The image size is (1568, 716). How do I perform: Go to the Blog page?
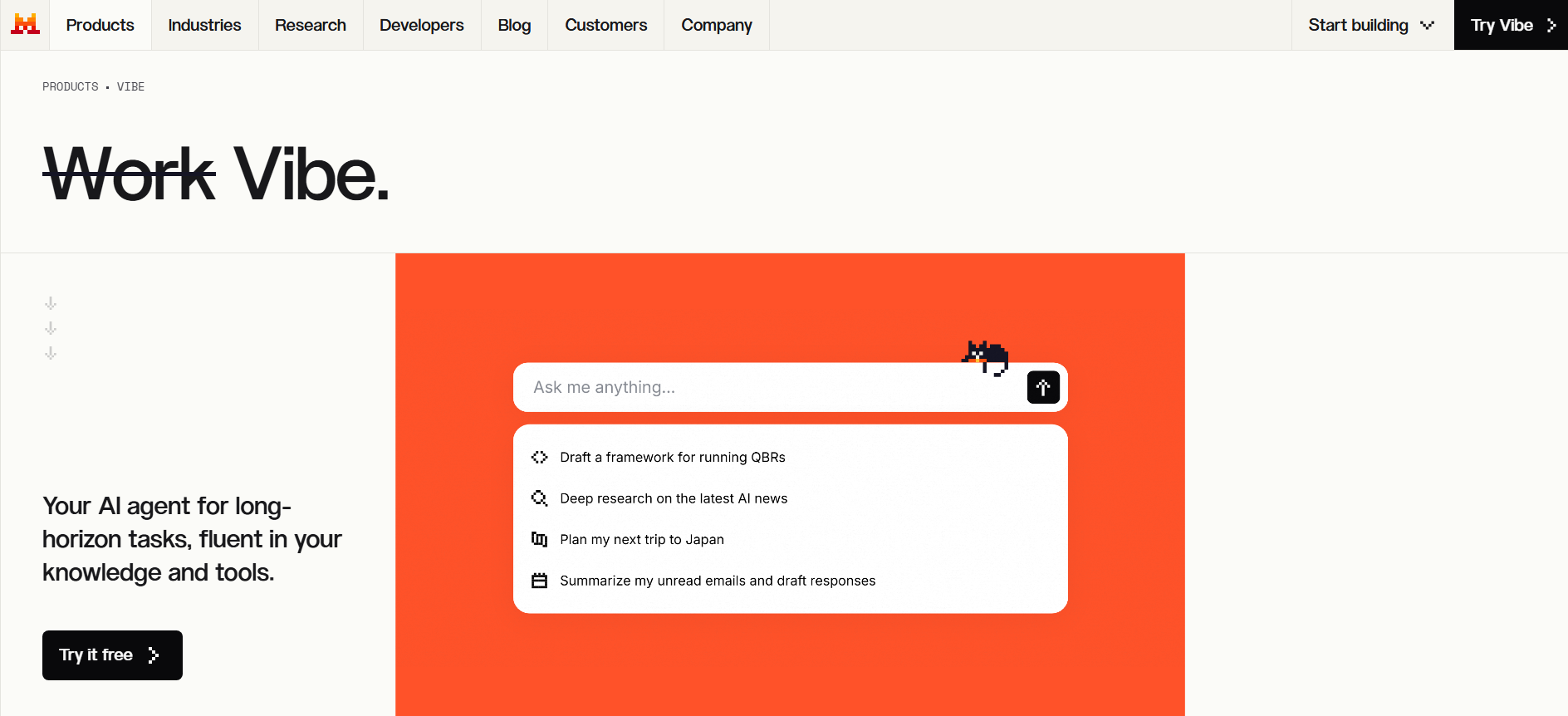tap(514, 25)
